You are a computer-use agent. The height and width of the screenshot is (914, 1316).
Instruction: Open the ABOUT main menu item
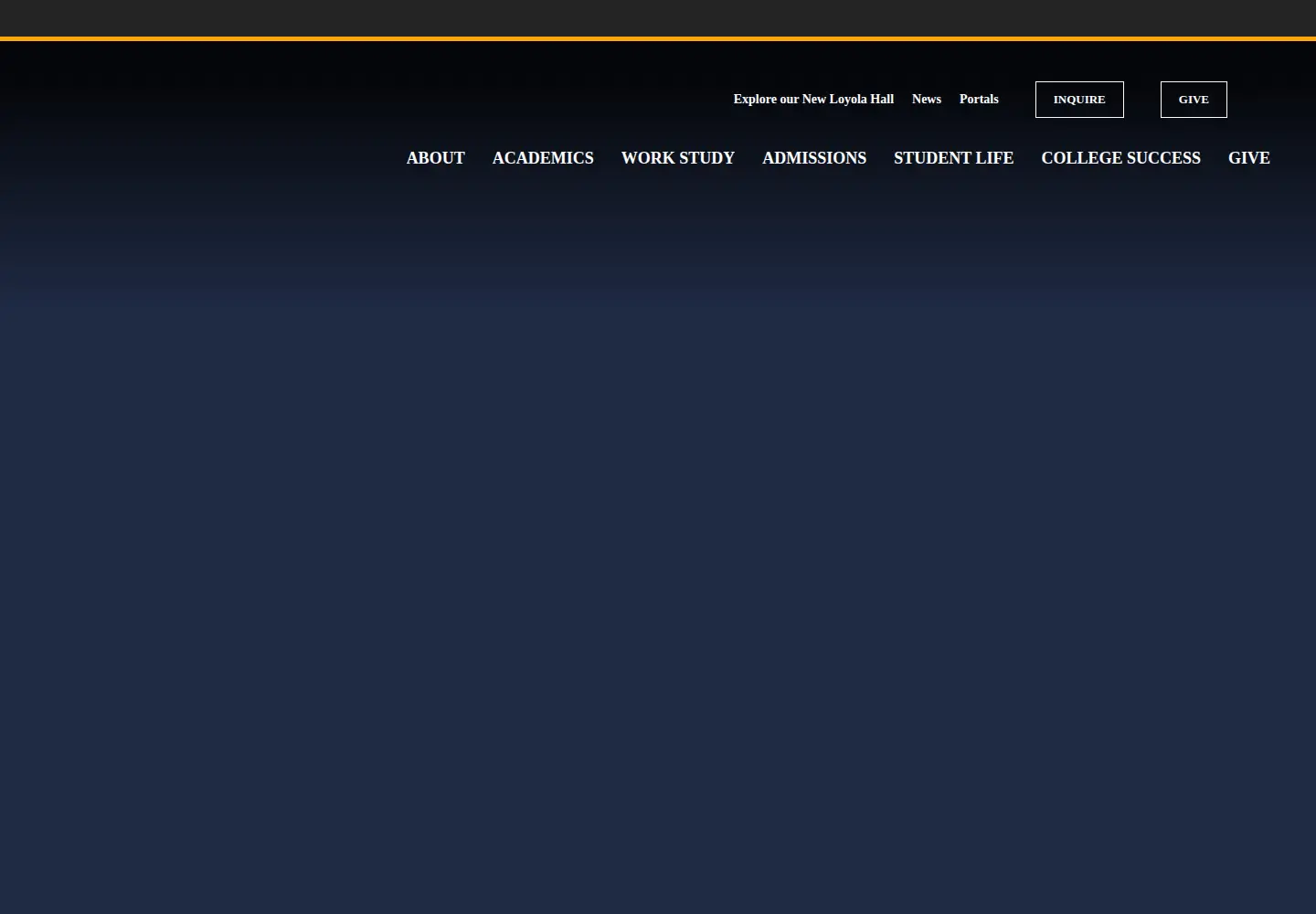[435, 158]
